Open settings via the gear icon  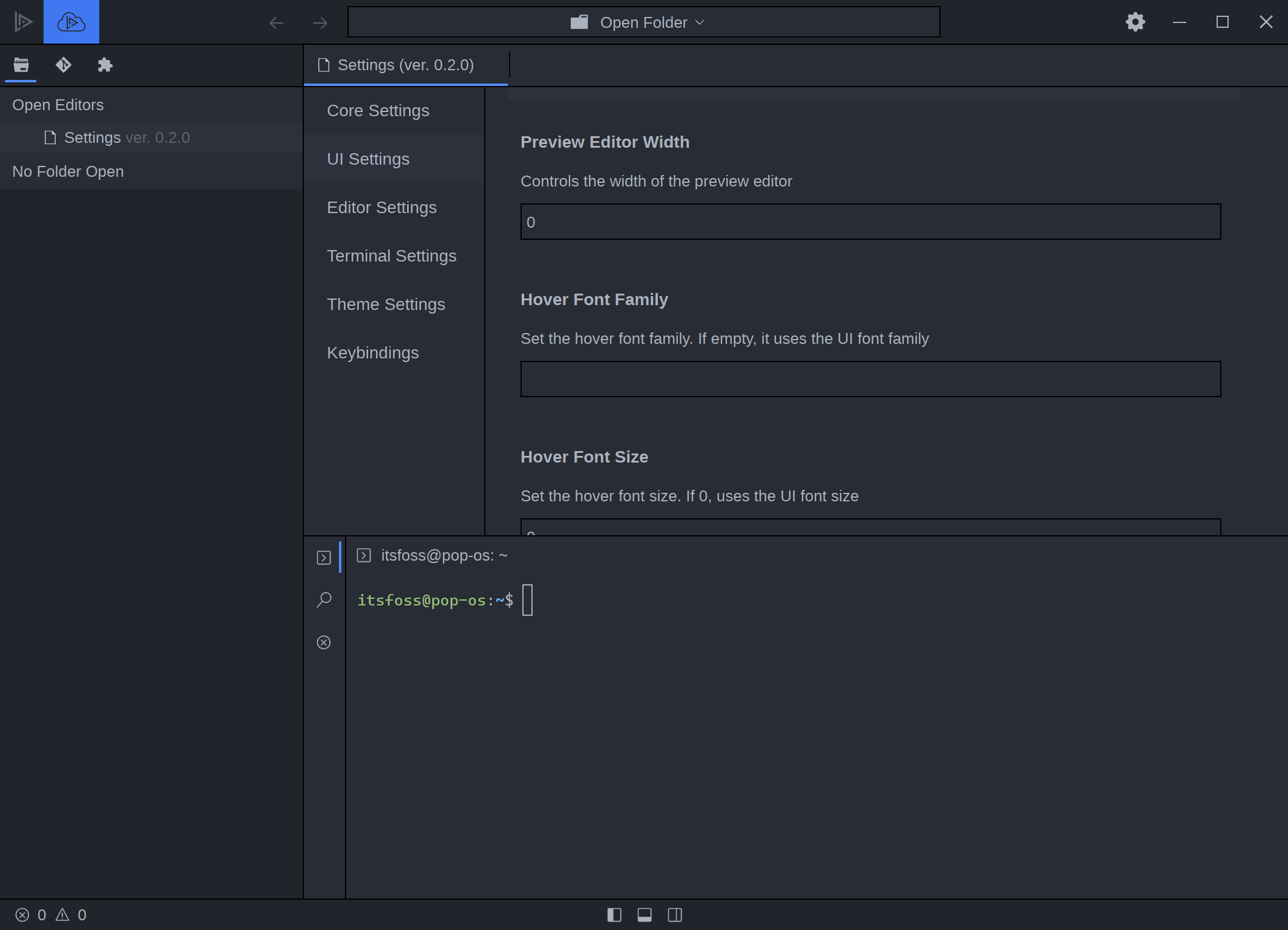(1135, 22)
